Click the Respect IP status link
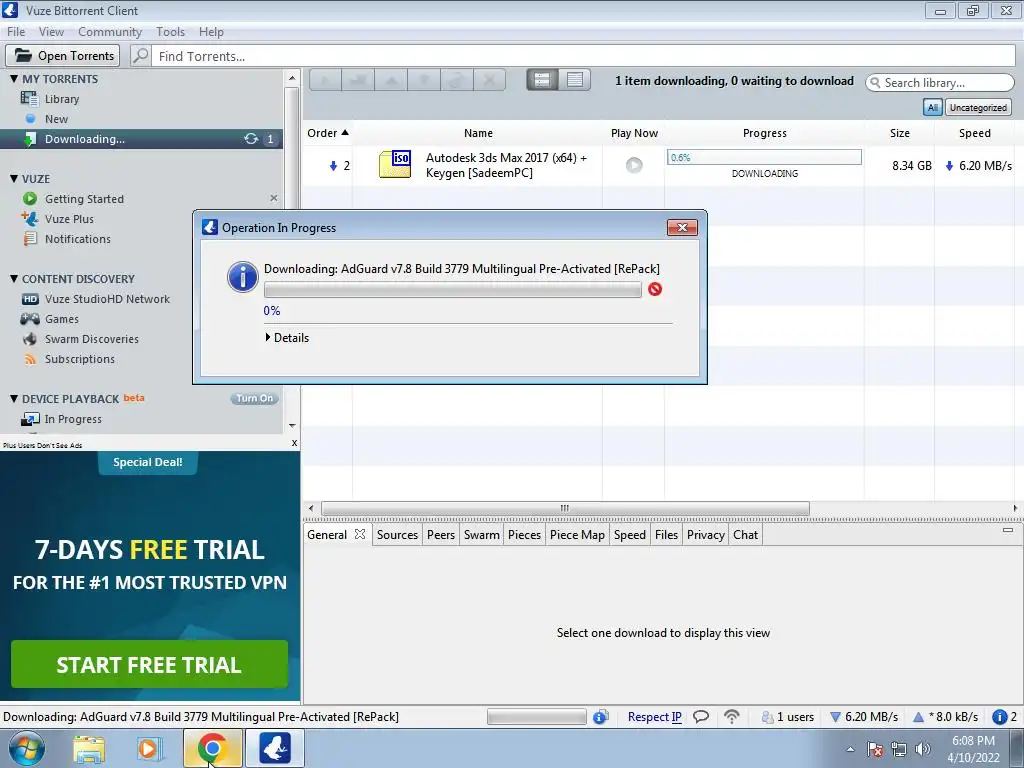Image resolution: width=1024 pixels, height=768 pixels. (x=654, y=716)
